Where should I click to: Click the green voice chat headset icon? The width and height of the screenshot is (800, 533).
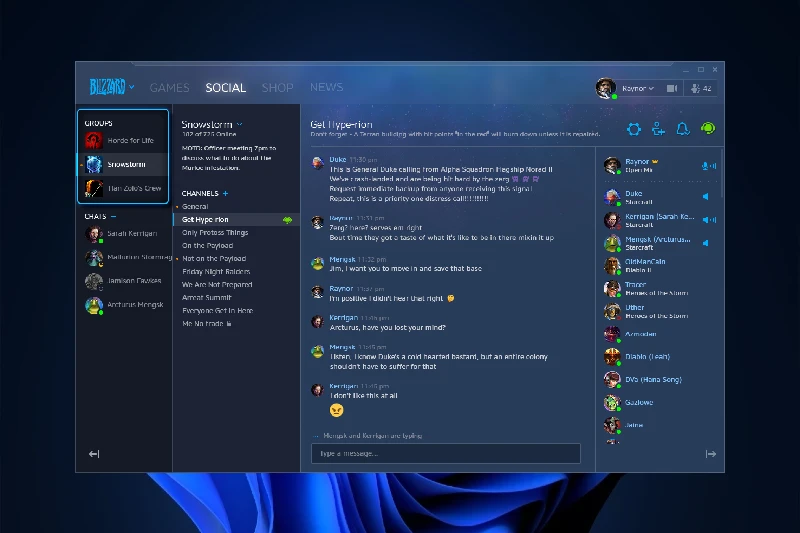coord(708,129)
